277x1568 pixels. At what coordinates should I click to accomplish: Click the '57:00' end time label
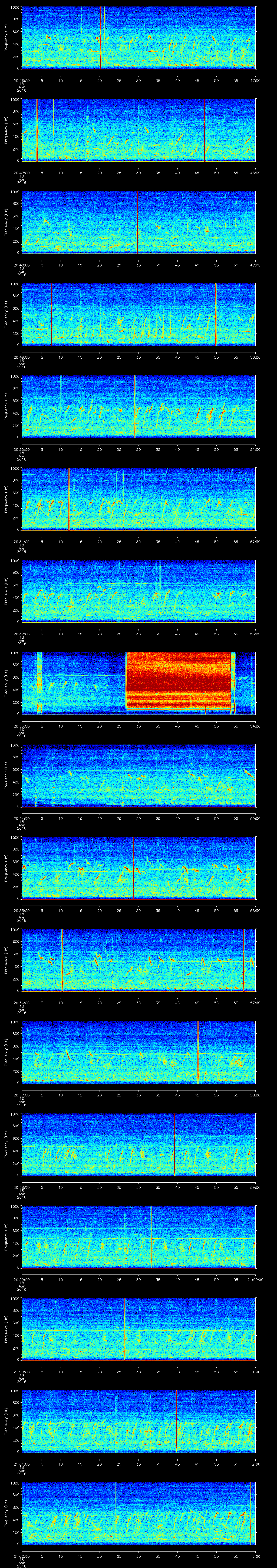pos(255,1003)
